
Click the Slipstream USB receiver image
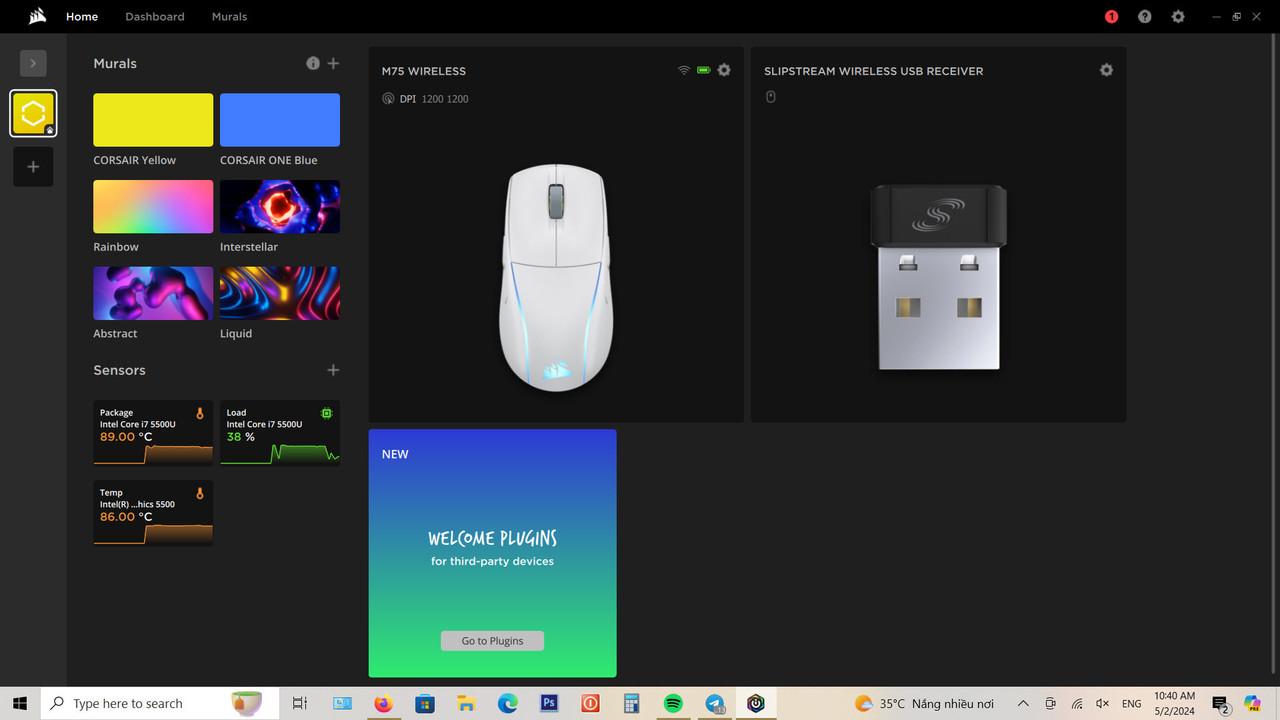pos(938,277)
